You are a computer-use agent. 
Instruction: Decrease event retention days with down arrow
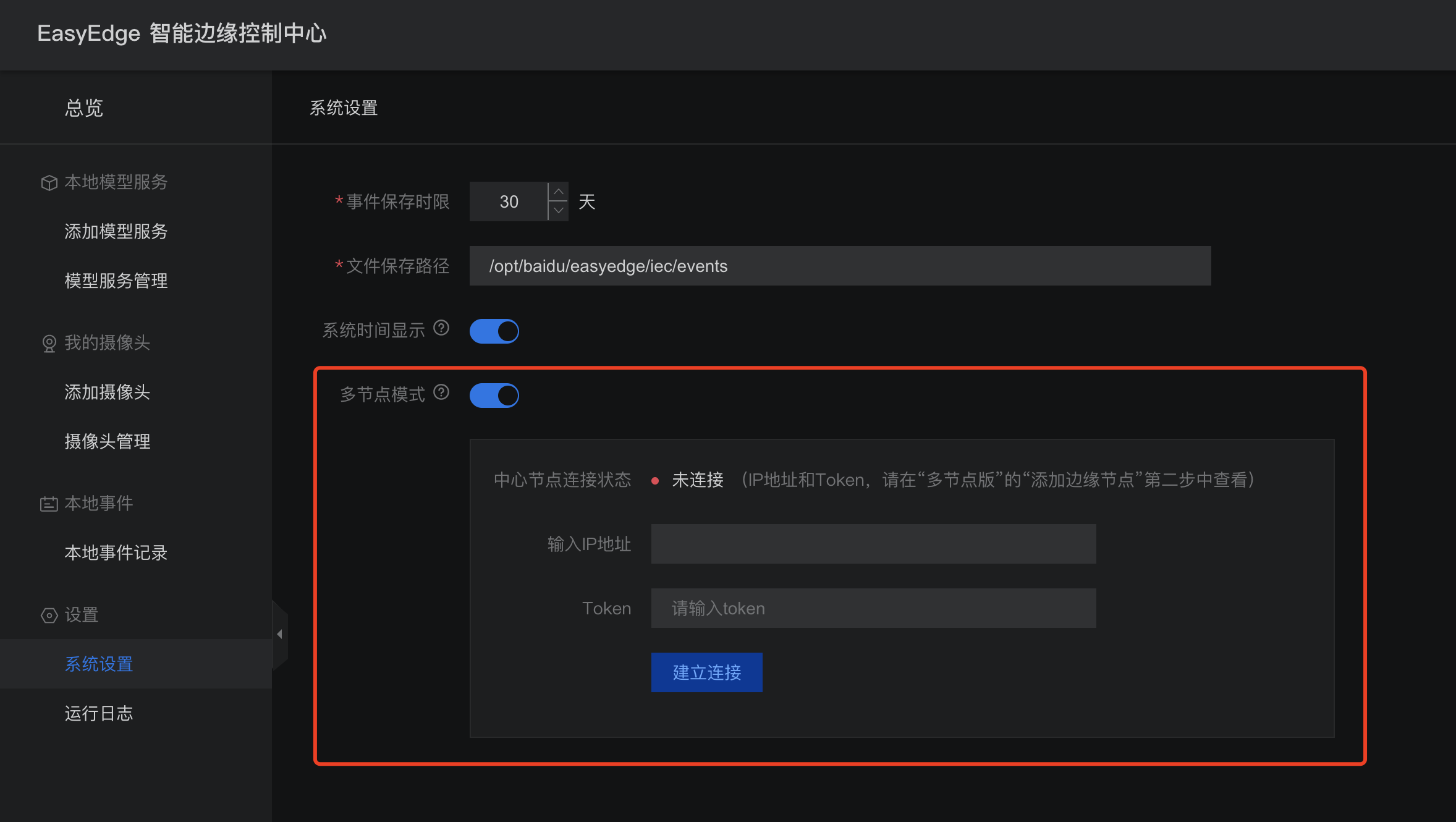pos(558,211)
